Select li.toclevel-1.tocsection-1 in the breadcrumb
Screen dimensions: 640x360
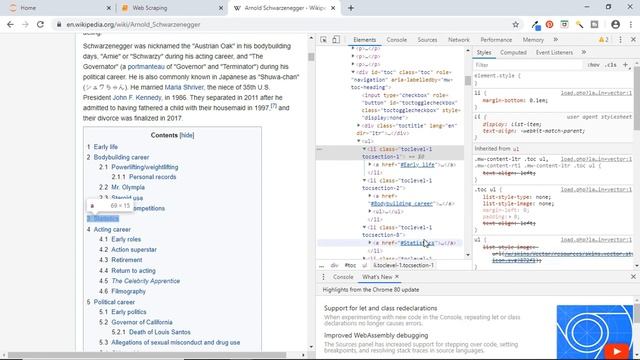click(403, 265)
